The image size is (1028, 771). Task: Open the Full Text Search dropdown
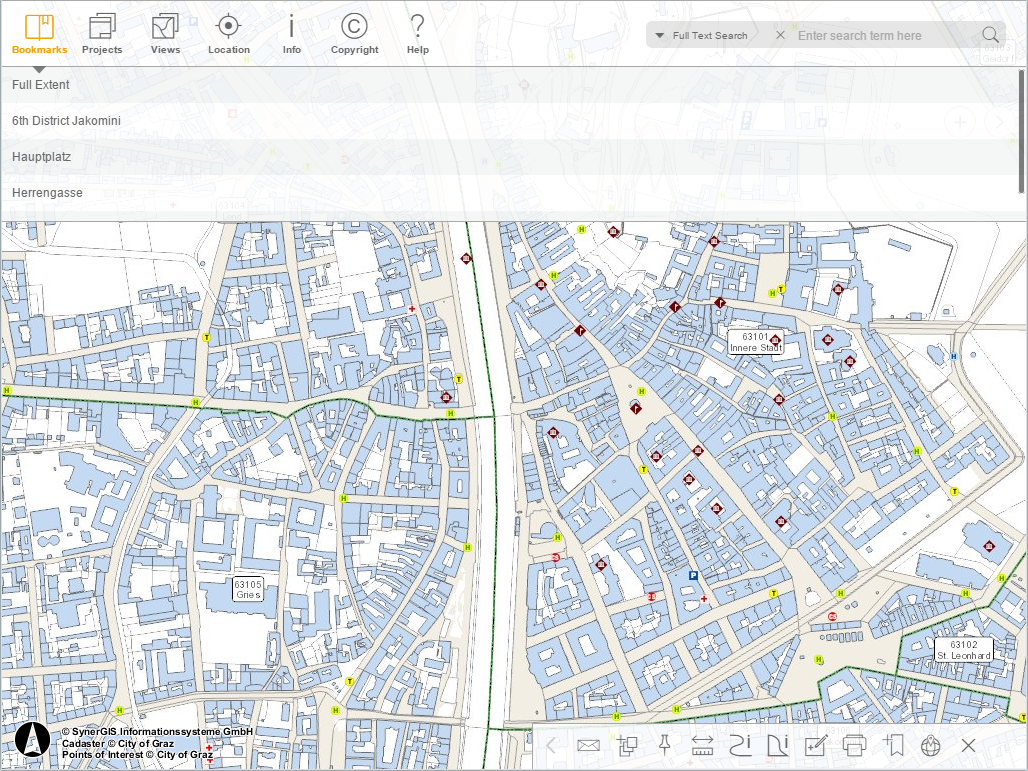(x=702, y=36)
